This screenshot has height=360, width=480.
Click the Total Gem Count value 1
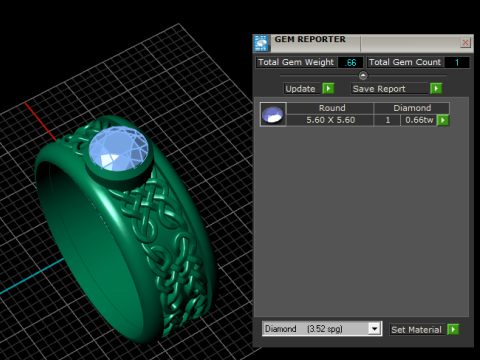pos(457,63)
